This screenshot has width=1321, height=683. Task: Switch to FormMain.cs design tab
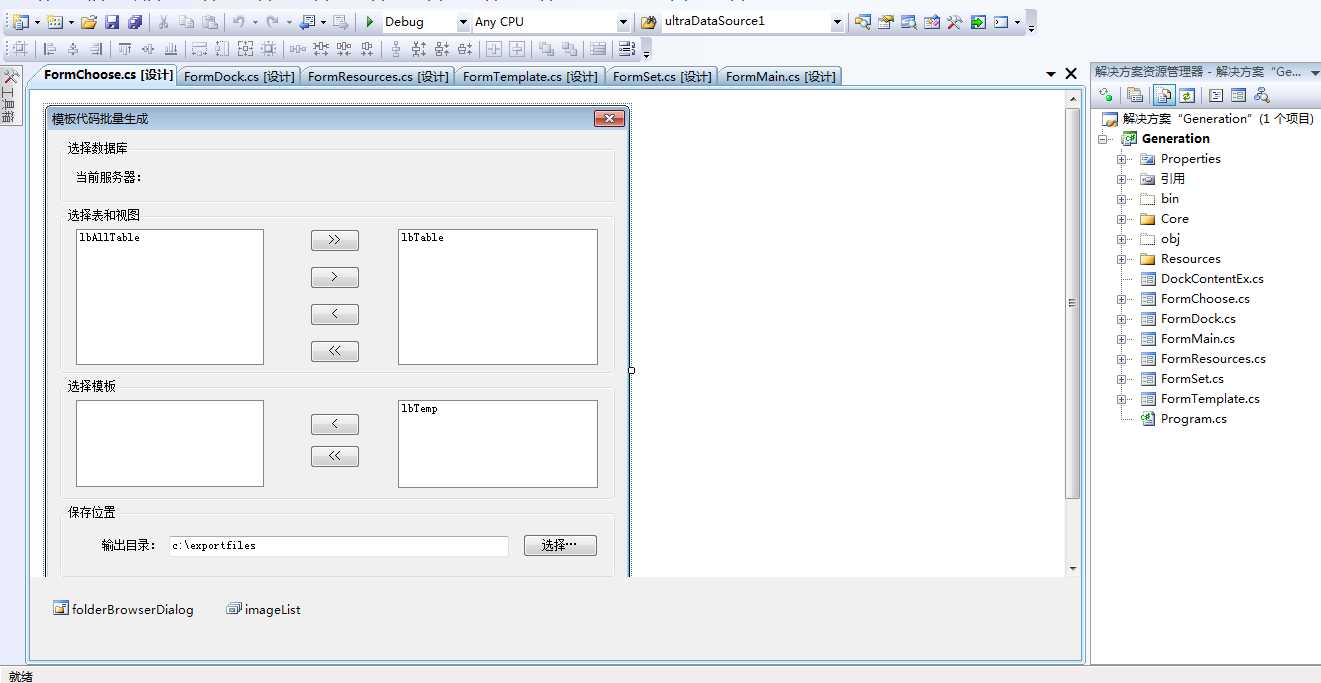[x=781, y=76]
